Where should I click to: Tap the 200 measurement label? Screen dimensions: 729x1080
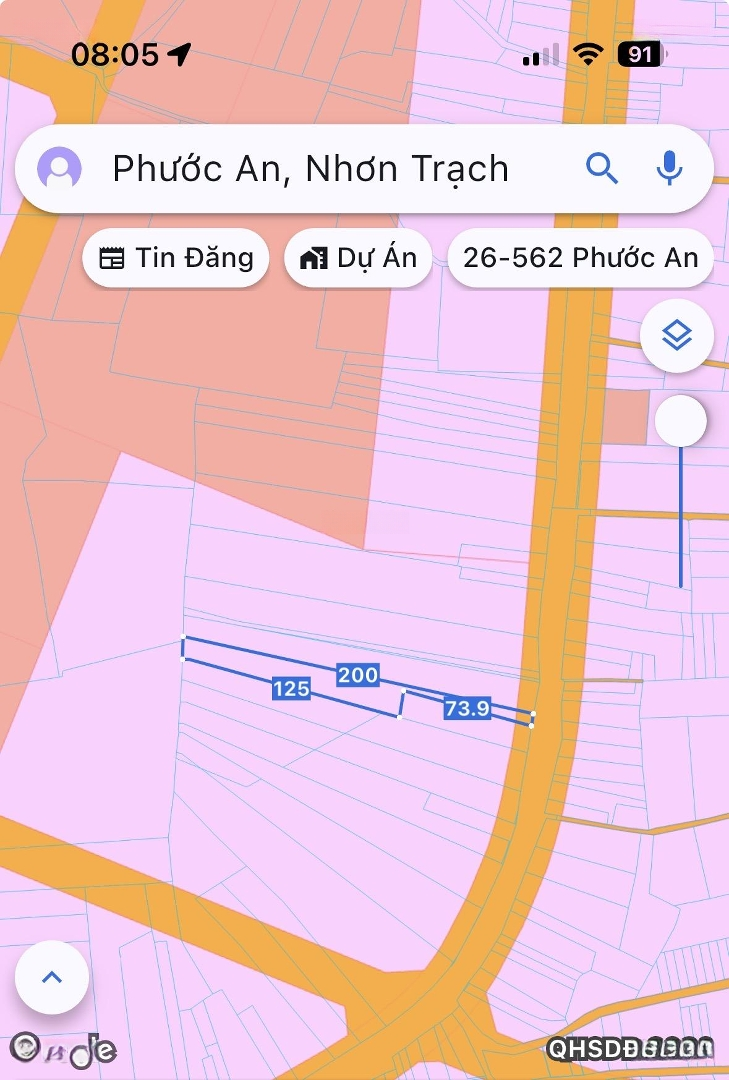click(357, 675)
